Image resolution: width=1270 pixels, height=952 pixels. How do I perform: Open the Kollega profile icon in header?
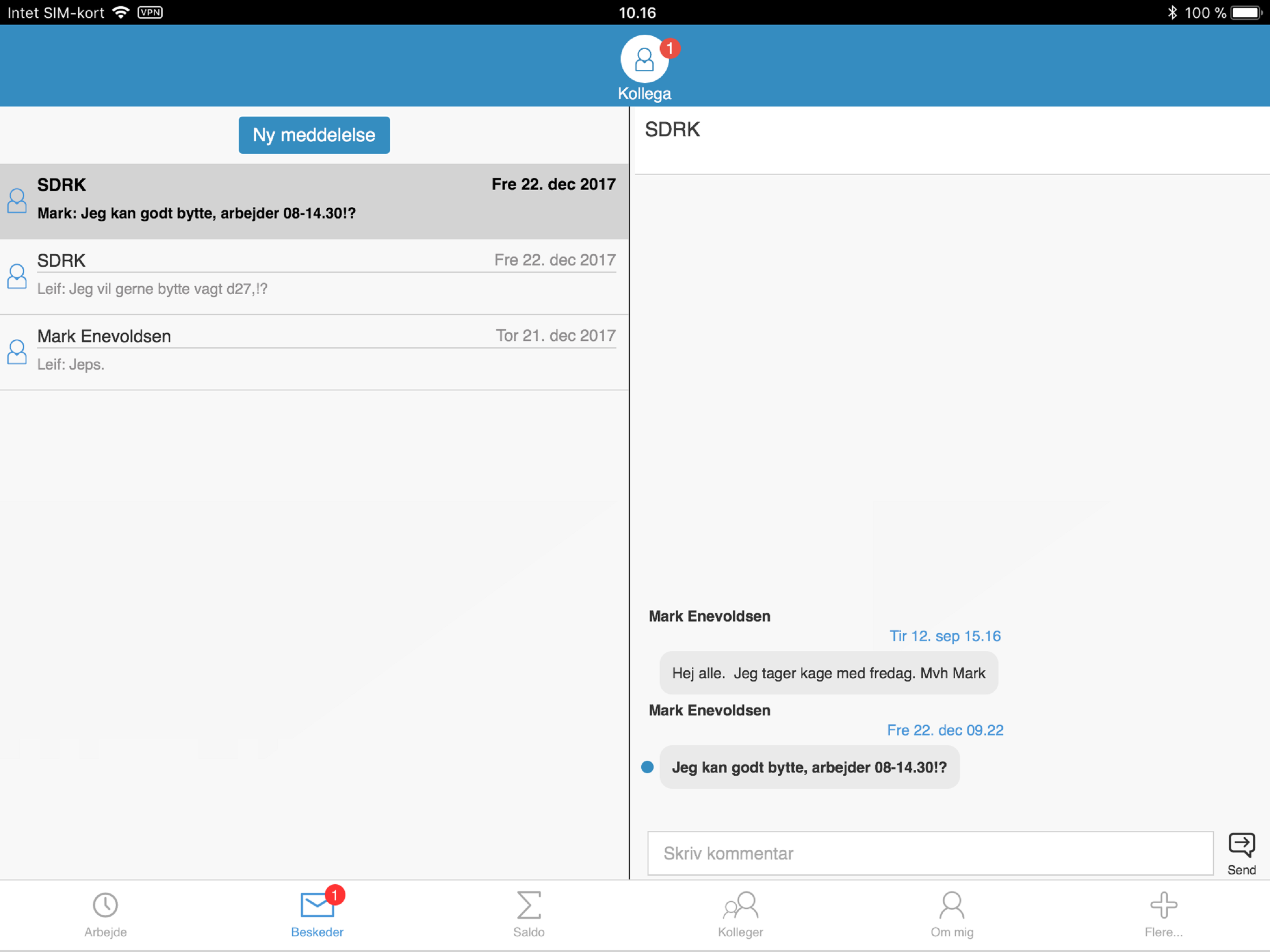644,59
